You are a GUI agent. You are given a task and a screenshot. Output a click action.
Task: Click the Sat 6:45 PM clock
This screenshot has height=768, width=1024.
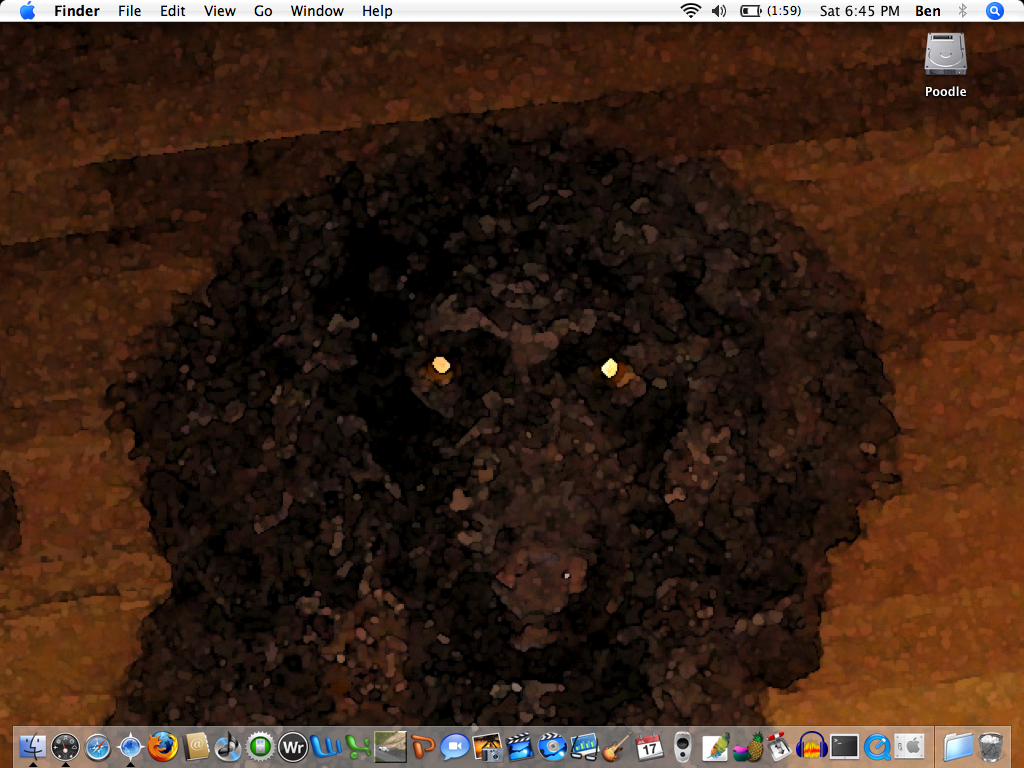859,11
